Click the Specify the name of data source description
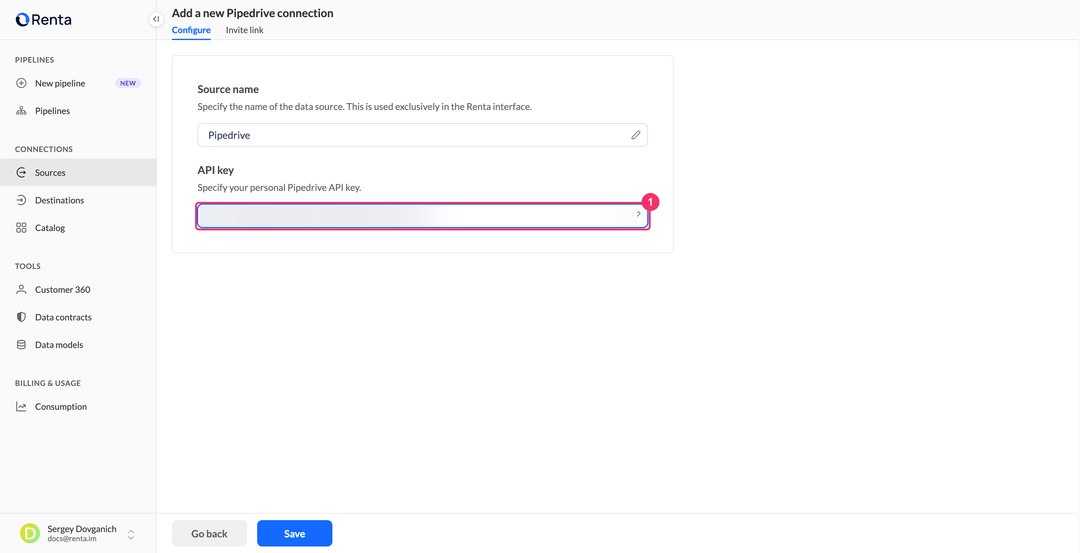This screenshot has width=1080, height=553. coord(364,107)
